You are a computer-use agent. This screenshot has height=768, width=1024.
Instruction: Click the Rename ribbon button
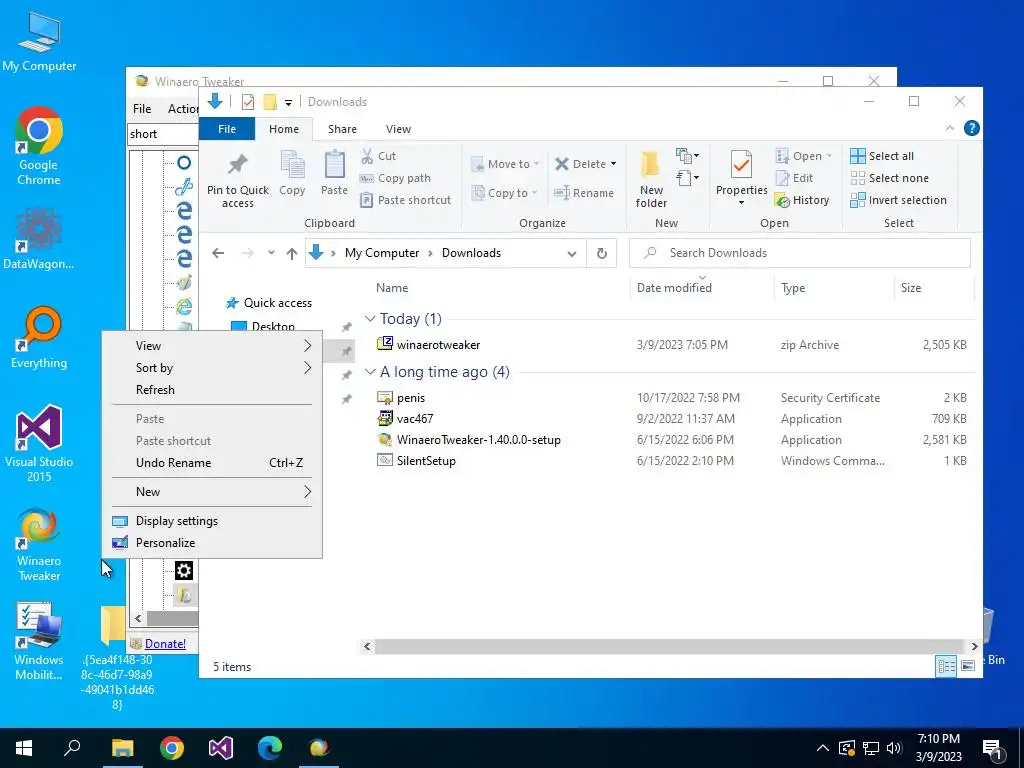(584, 193)
